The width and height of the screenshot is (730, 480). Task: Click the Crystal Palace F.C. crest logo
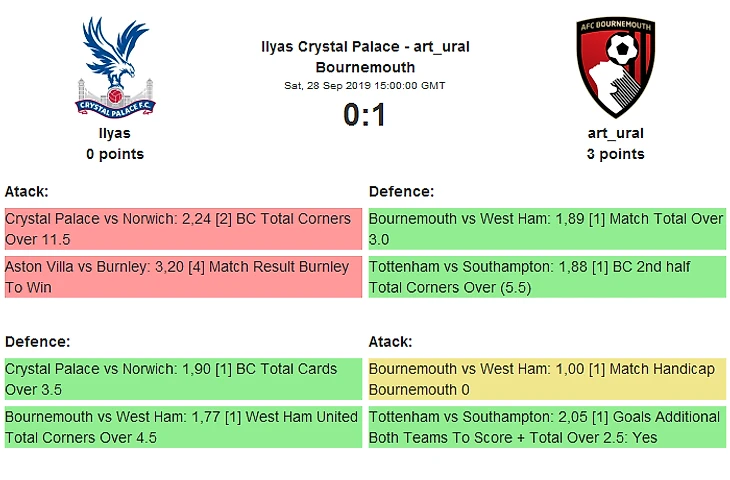(115, 68)
